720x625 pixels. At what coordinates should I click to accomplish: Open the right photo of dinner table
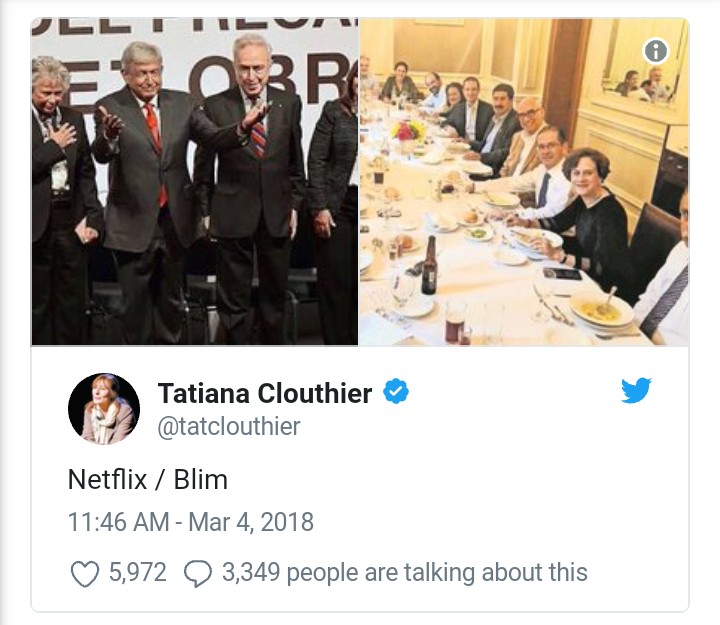tap(524, 181)
